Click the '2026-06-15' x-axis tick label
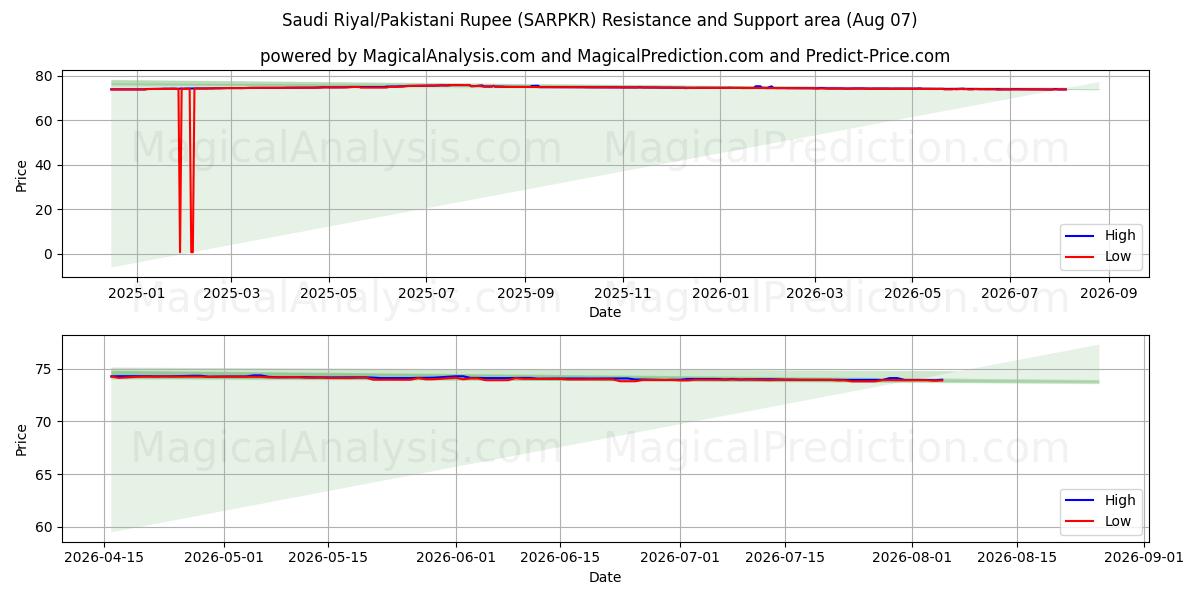Image resolution: width=1200 pixels, height=600 pixels. (560, 558)
